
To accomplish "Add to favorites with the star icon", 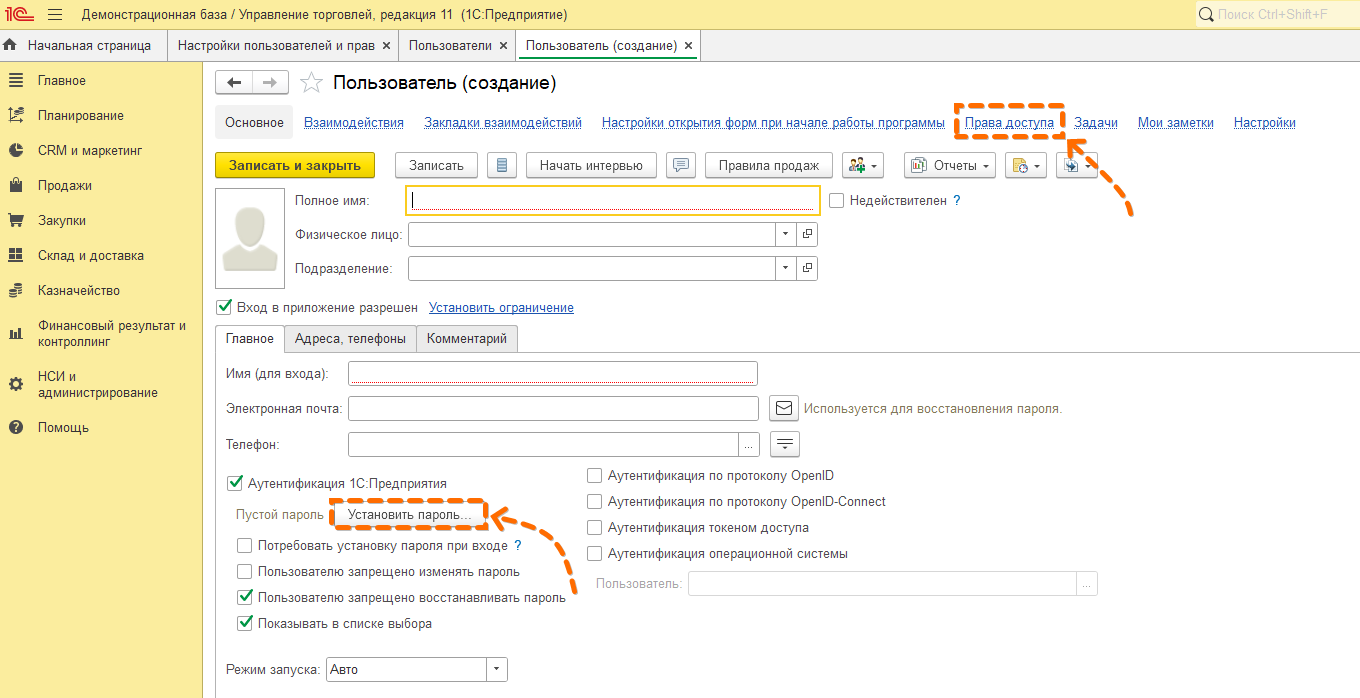I will click(312, 83).
